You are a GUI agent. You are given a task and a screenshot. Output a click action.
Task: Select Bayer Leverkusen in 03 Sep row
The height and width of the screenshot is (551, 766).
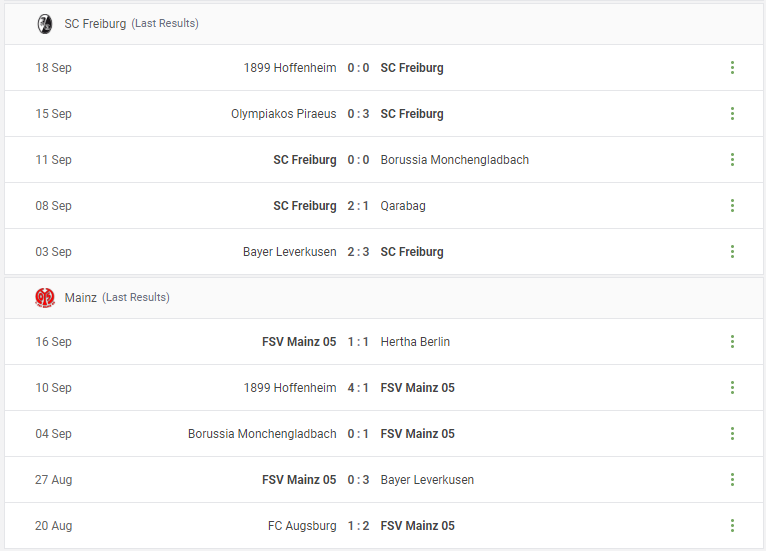(289, 252)
